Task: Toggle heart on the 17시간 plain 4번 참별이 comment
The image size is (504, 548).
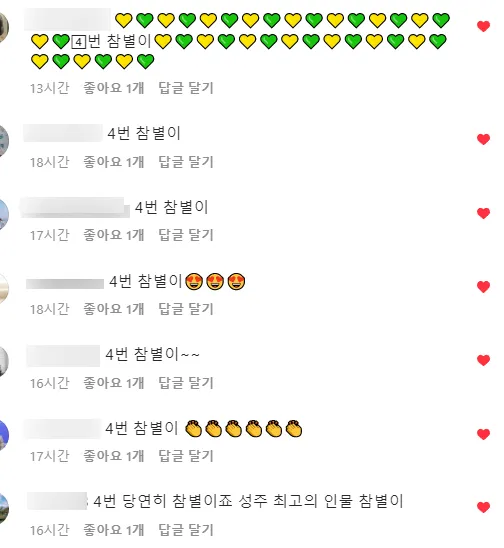Action: pyautogui.click(x=483, y=213)
